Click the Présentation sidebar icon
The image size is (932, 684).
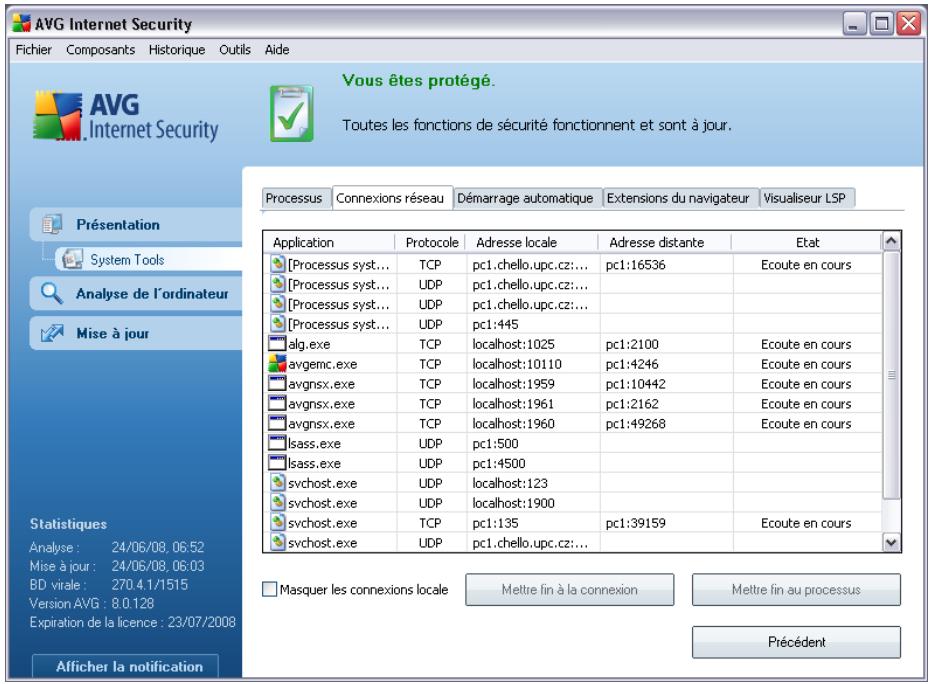pyautogui.click(x=52, y=224)
